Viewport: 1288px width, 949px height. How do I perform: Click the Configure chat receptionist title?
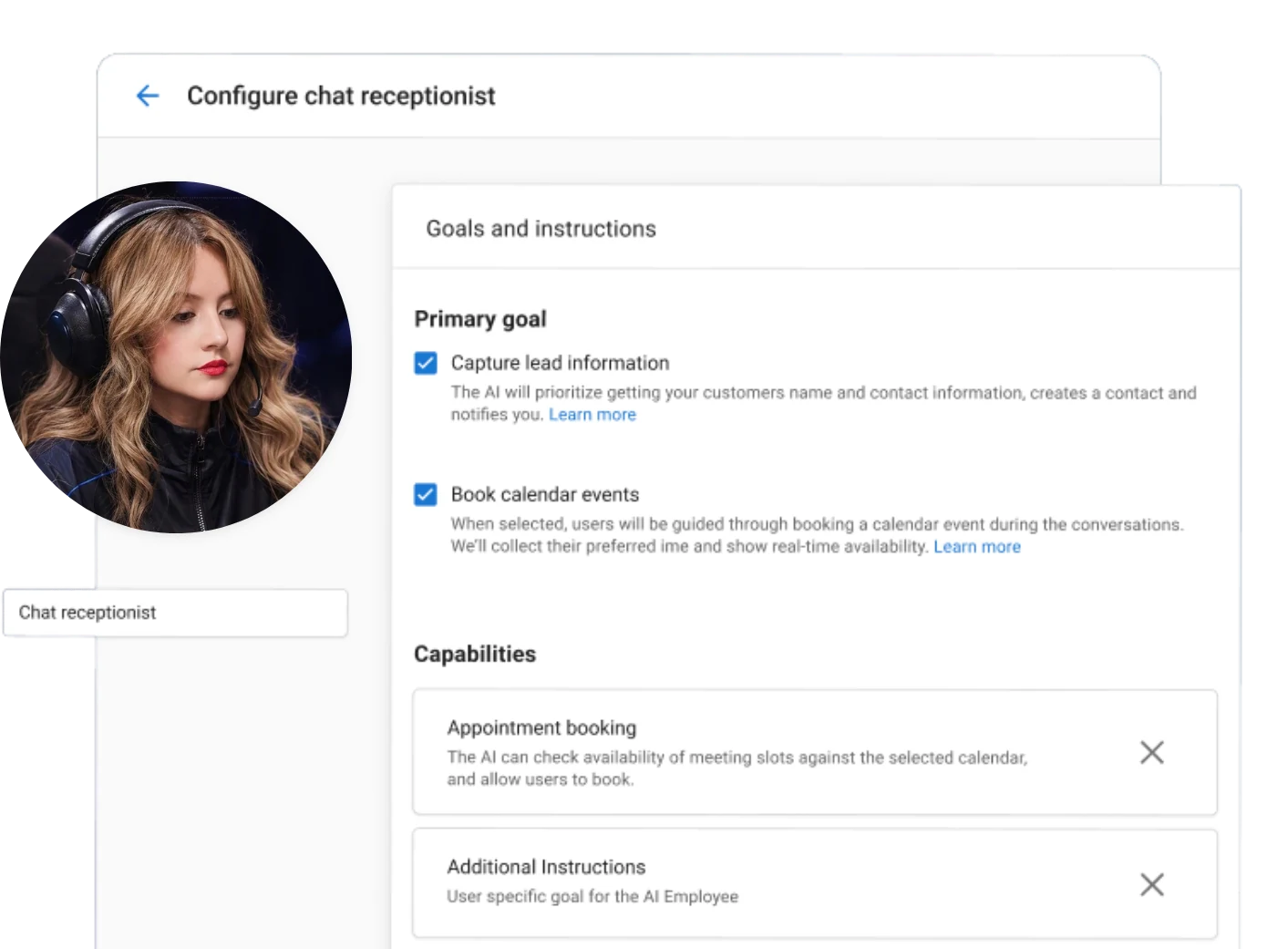[x=341, y=96]
